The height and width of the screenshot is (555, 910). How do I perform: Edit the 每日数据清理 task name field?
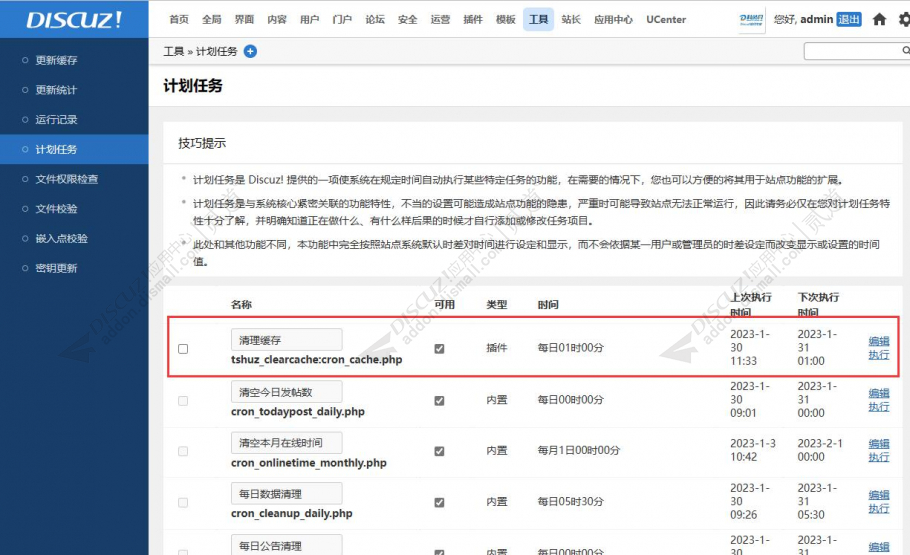pos(286,493)
